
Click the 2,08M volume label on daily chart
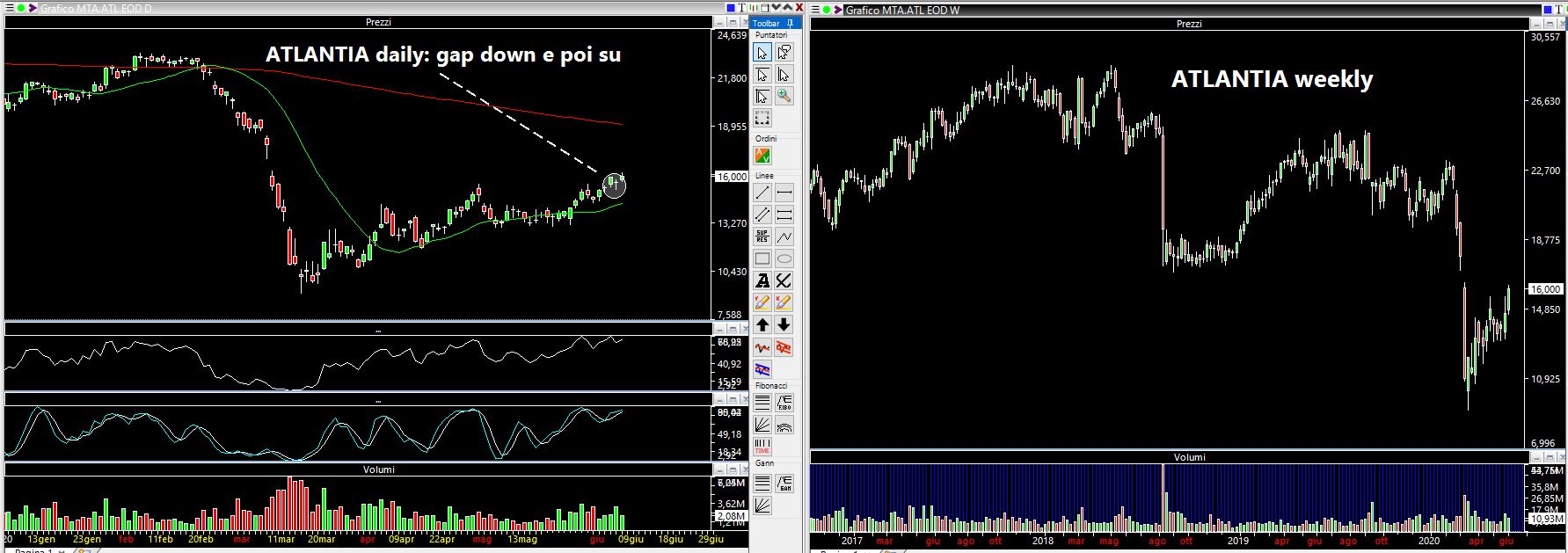(x=731, y=515)
